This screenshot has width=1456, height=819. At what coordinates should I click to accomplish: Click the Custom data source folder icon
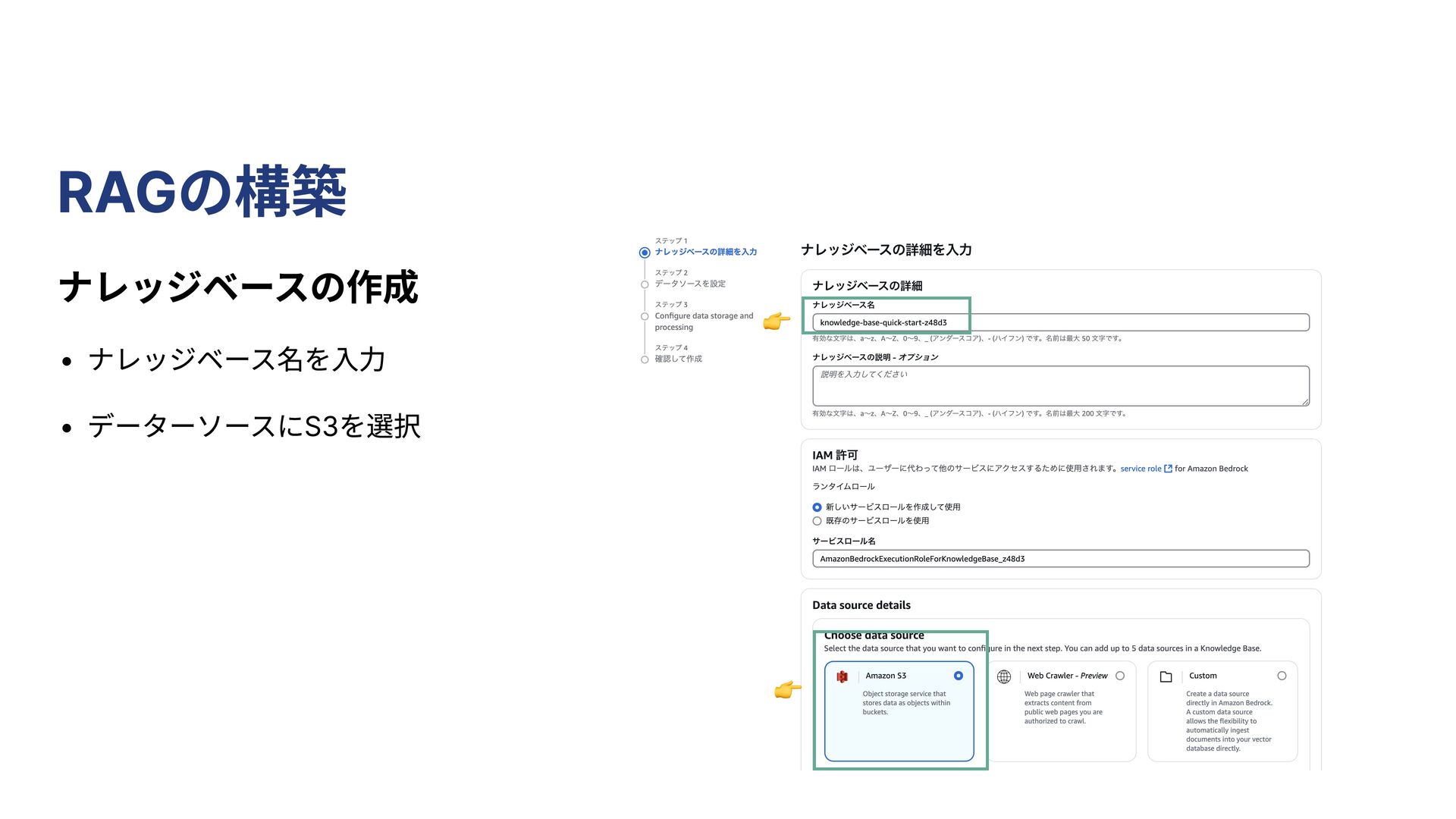click(x=1166, y=676)
